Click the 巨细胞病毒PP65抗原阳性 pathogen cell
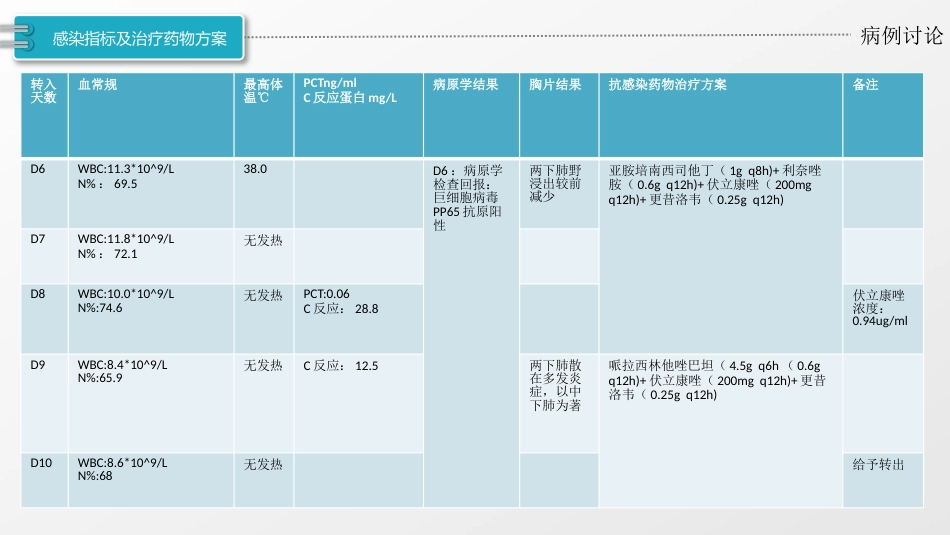The image size is (950, 535). (x=471, y=333)
